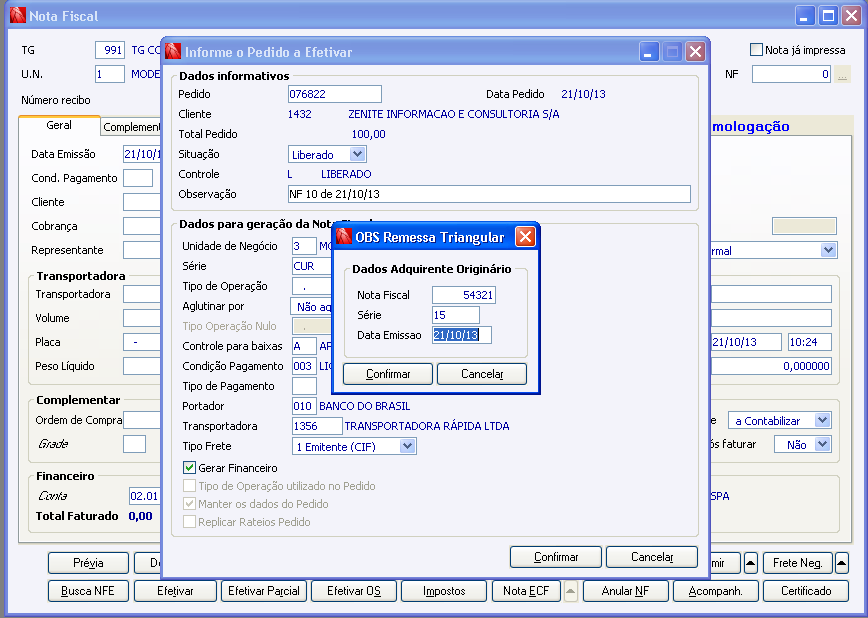Maximize the Nota Fiscal window
The image size is (868, 618).
pyautogui.click(x=828, y=16)
